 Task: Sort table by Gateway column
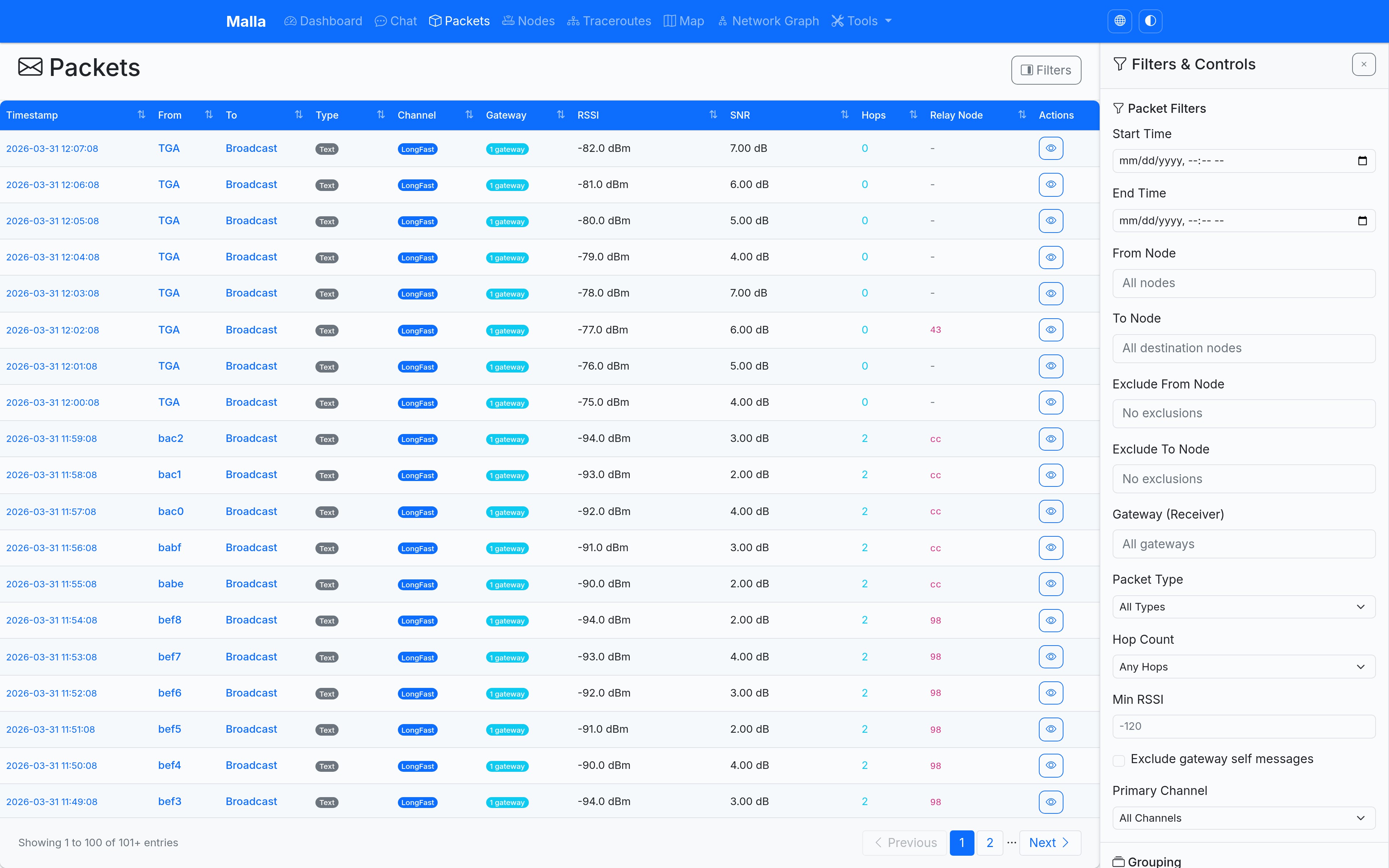tap(526, 115)
